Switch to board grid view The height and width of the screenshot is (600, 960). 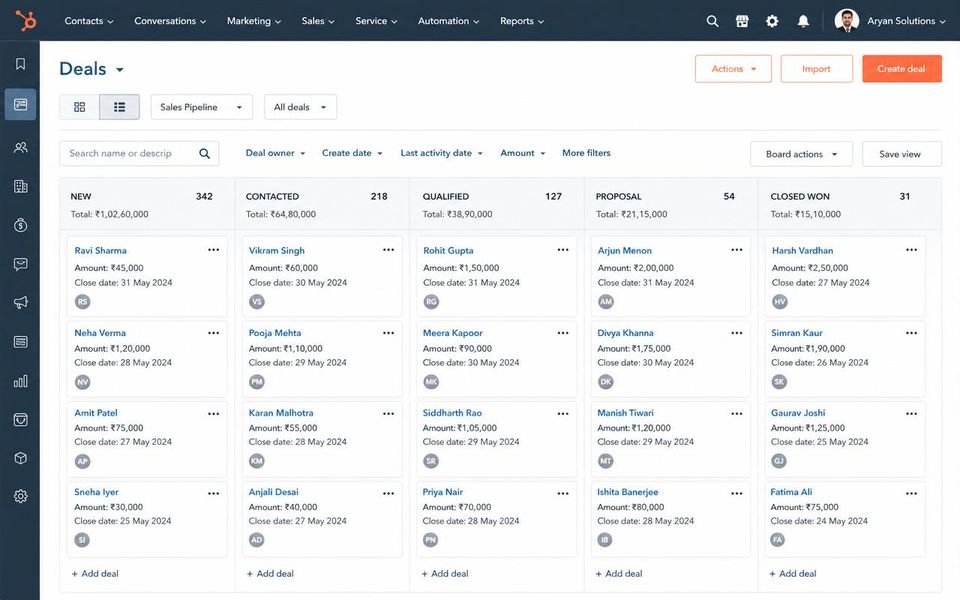80,107
